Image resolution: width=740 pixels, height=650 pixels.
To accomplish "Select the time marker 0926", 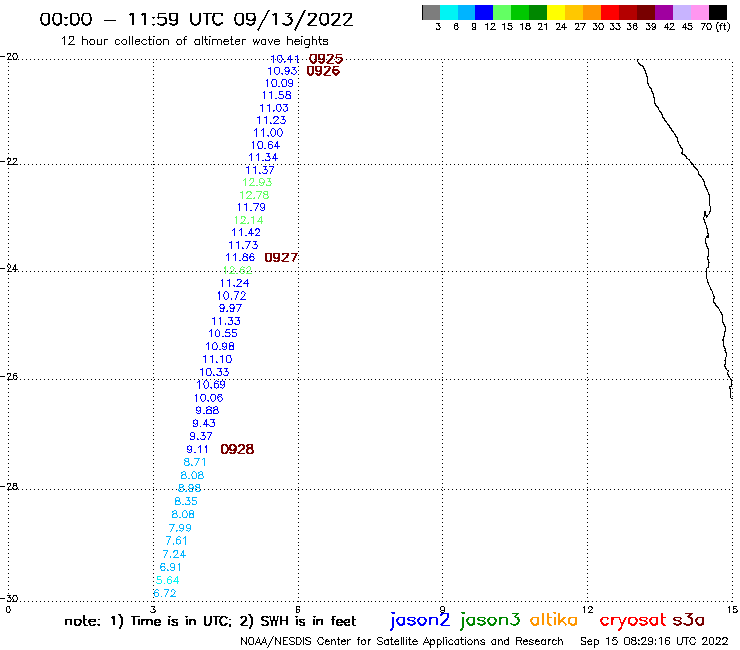I will tap(323, 71).
